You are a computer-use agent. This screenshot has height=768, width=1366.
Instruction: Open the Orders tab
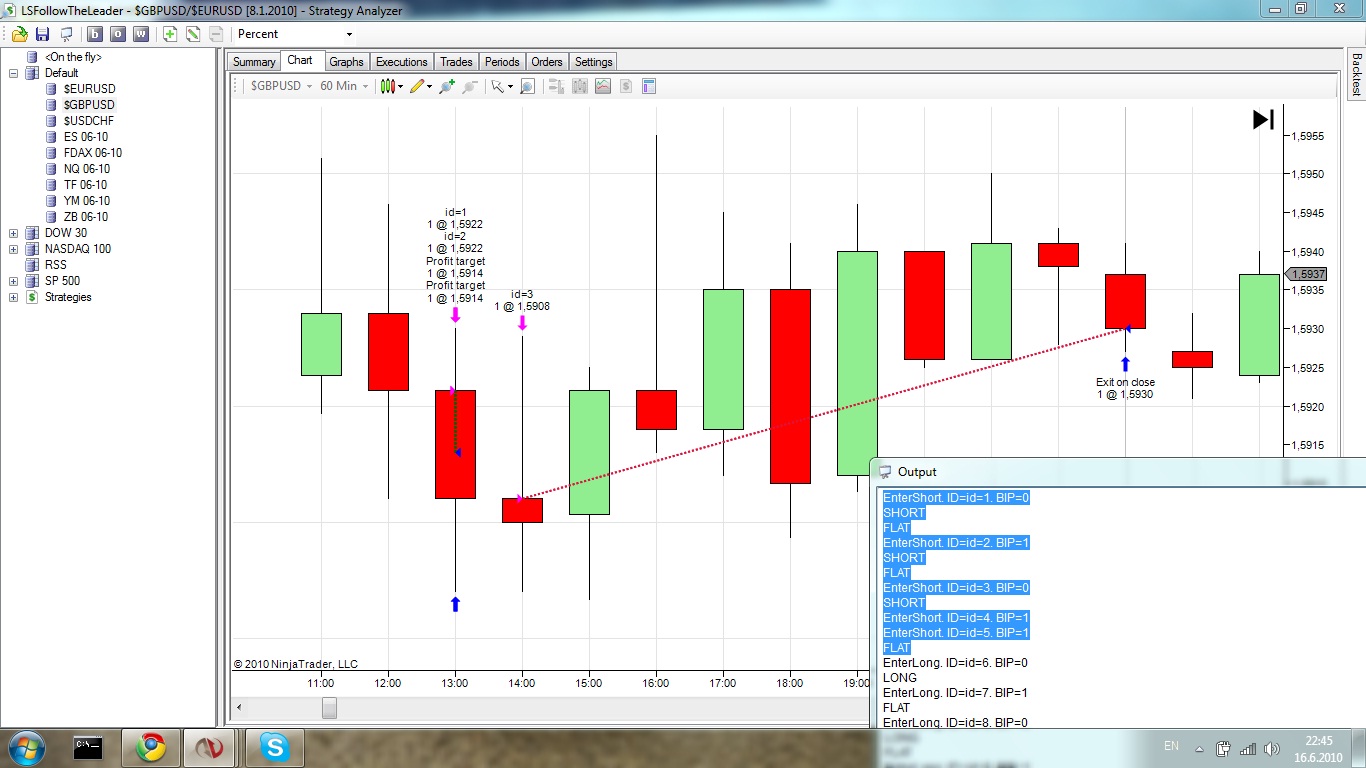pyautogui.click(x=547, y=62)
